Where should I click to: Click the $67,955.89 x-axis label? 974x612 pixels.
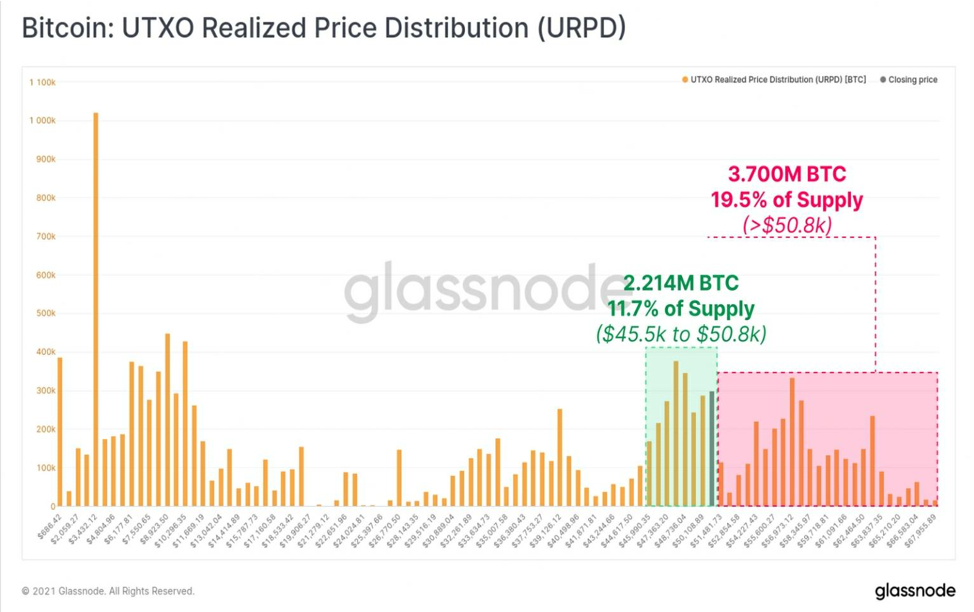(x=921, y=530)
